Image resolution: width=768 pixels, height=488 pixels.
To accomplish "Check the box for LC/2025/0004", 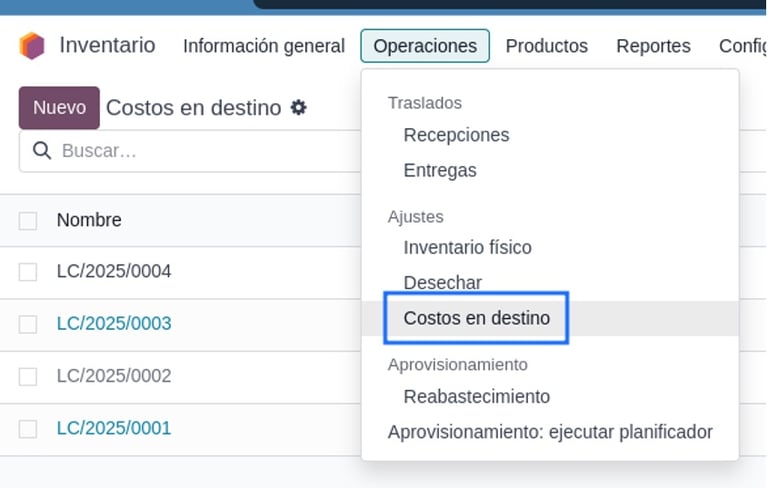I will (x=28, y=271).
